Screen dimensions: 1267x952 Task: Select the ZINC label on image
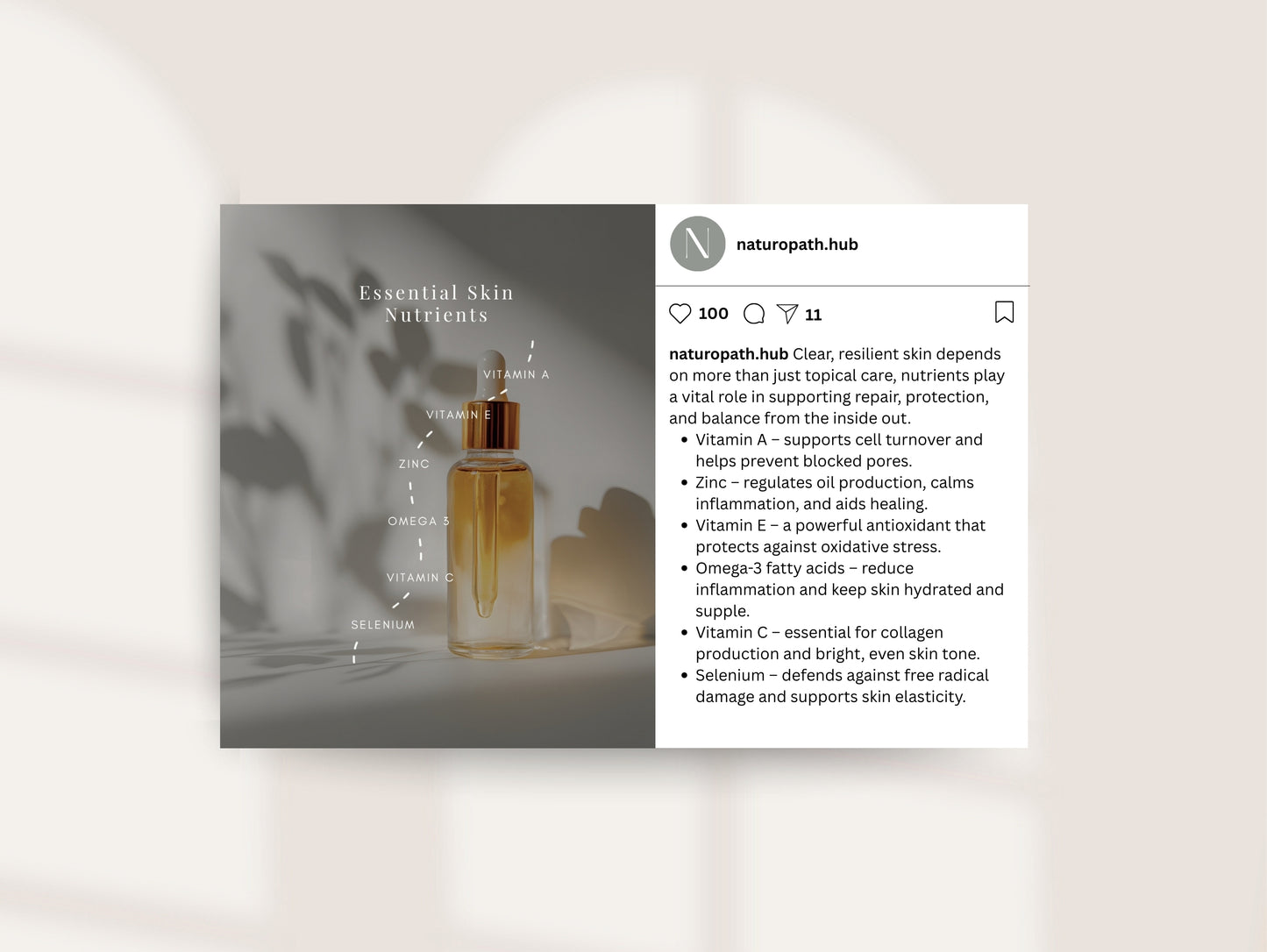tap(414, 464)
